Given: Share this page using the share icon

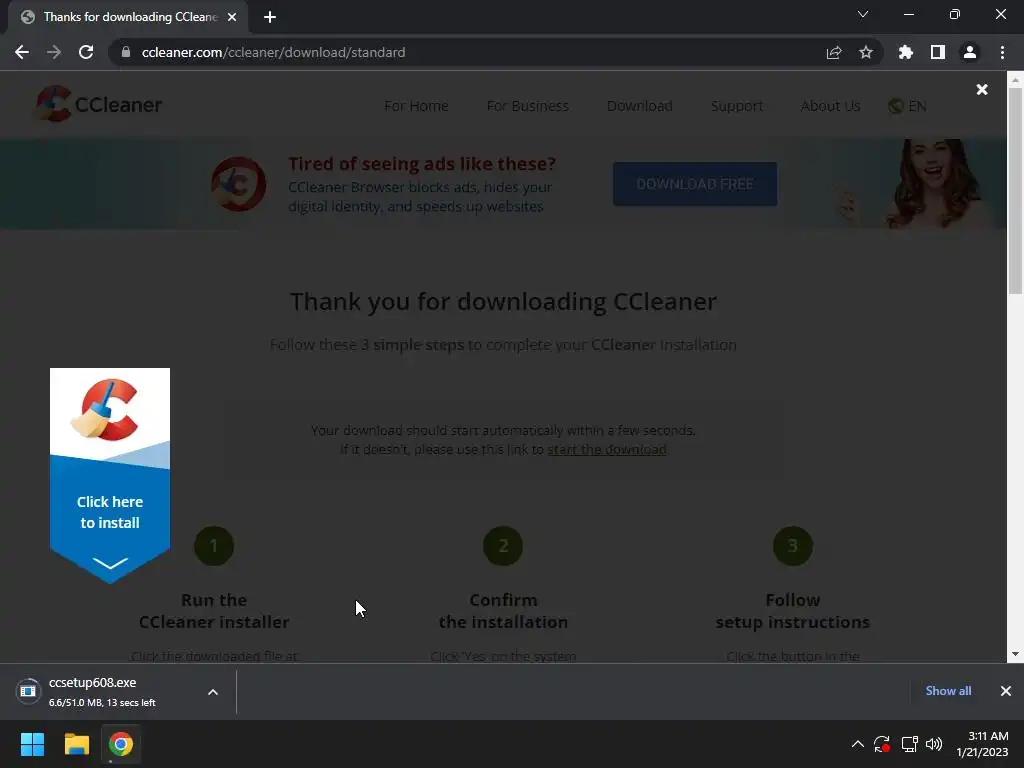Looking at the screenshot, I should [x=834, y=52].
